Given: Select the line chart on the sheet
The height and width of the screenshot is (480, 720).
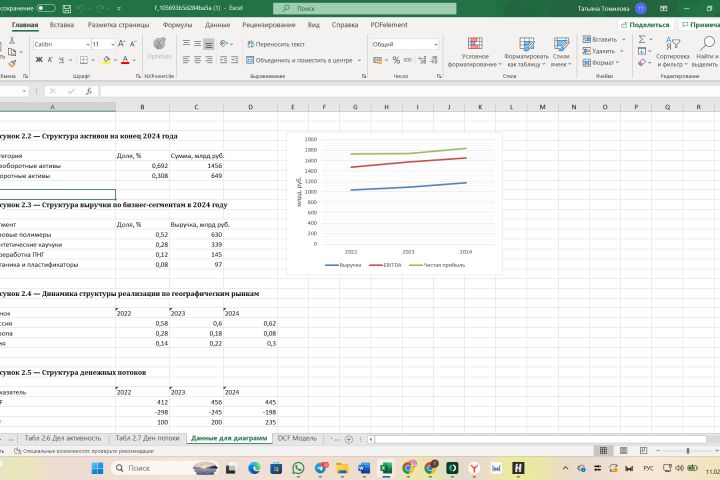Looking at the screenshot, I should click(394, 203).
